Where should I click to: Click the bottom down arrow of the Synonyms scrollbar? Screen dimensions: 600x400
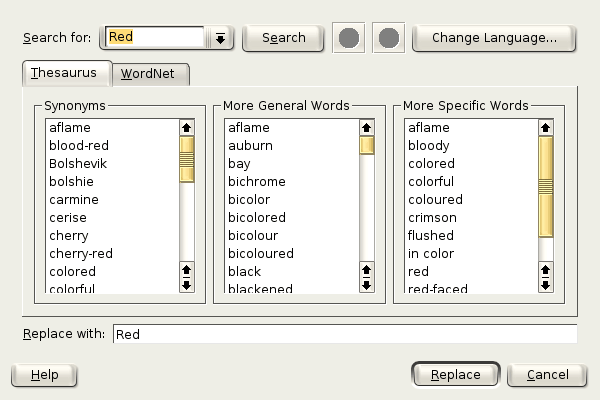click(186, 286)
